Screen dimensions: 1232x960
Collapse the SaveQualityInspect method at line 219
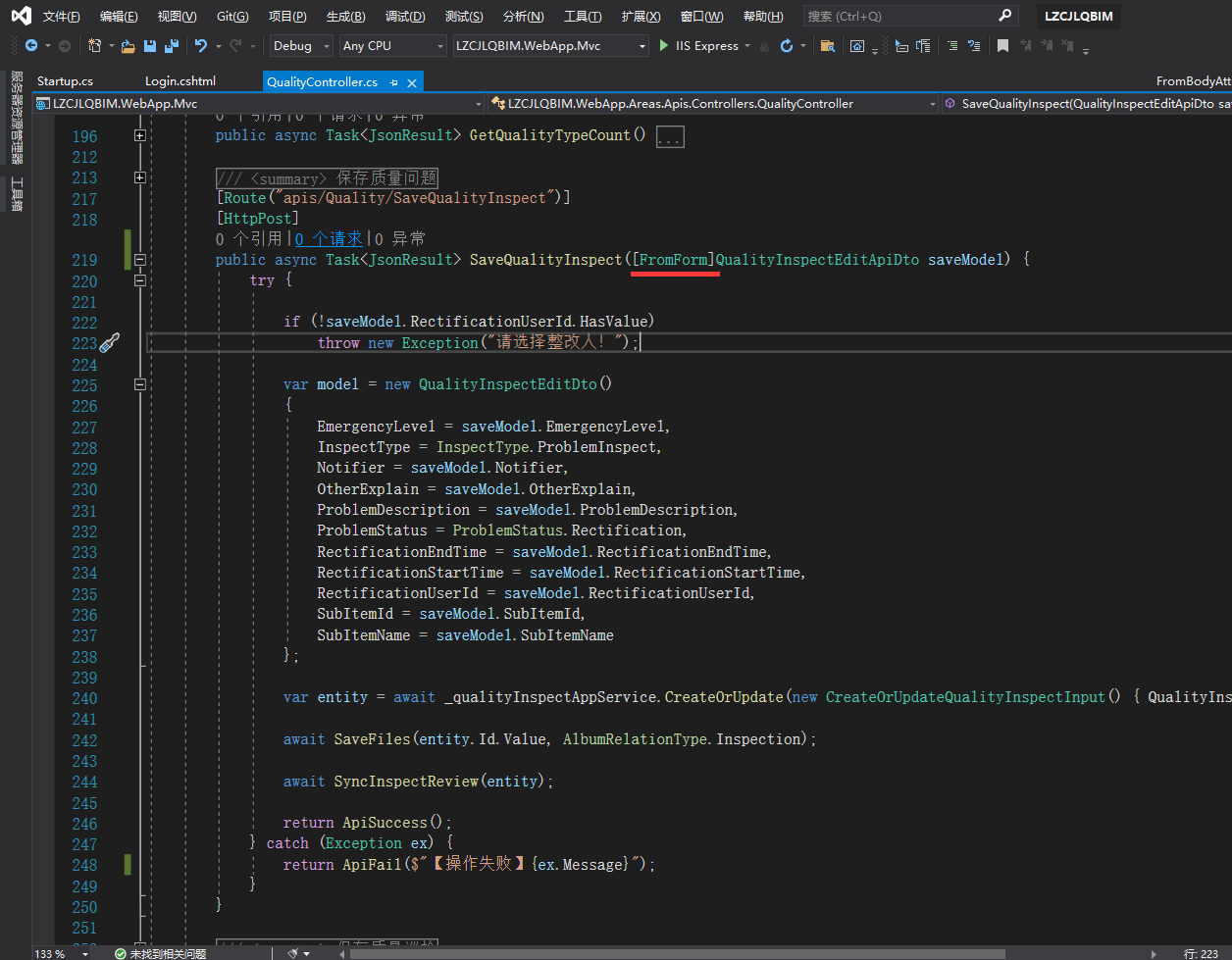pyautogui.click(x=140, y=260)
